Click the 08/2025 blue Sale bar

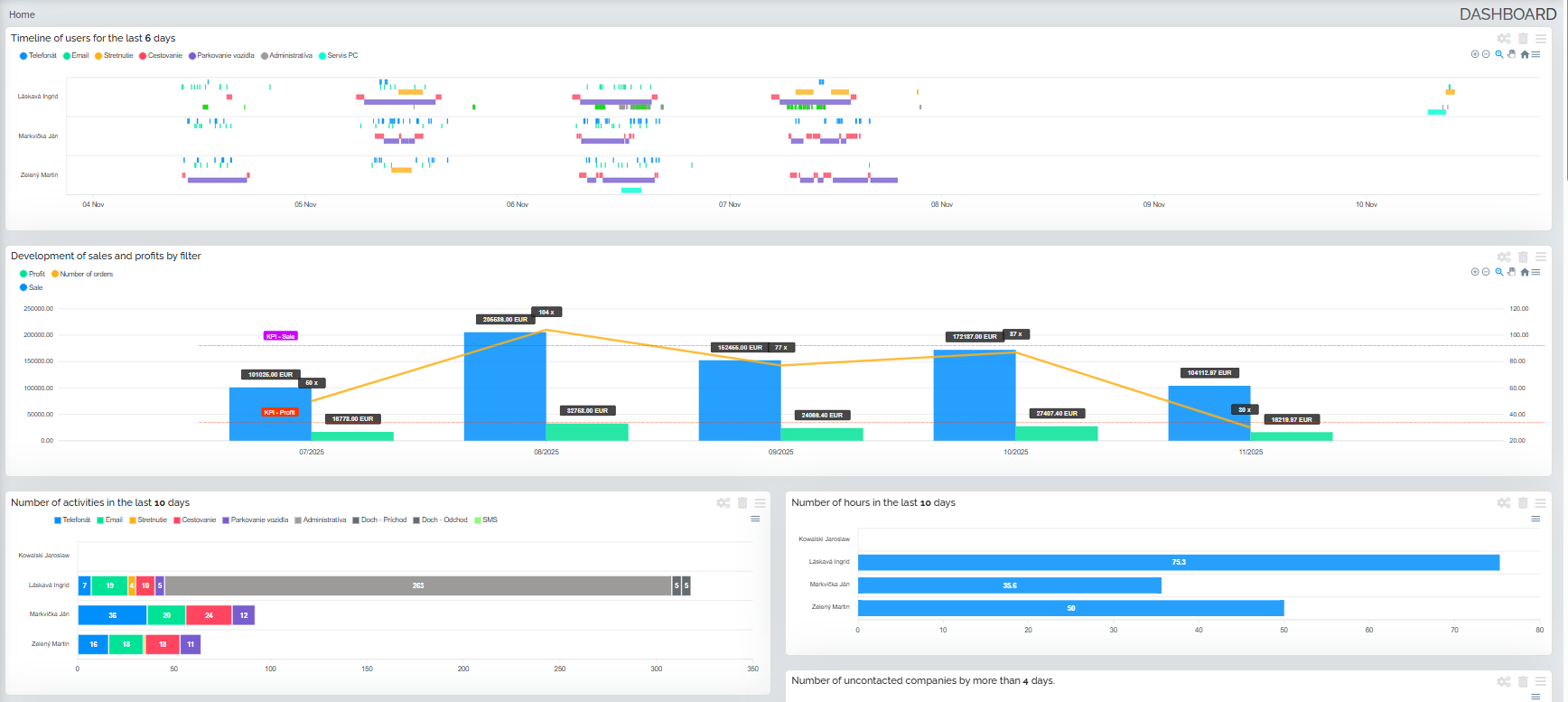point(505,387)
